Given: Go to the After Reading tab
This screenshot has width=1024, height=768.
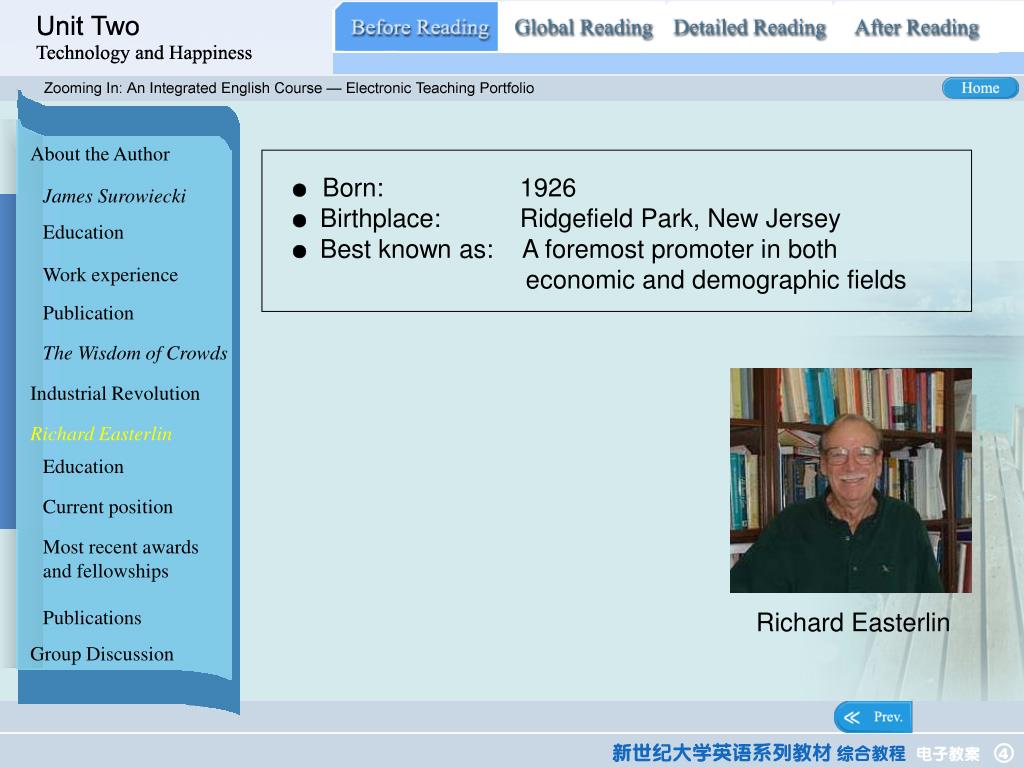Looking at the screenshot, I should coord(917,28).
